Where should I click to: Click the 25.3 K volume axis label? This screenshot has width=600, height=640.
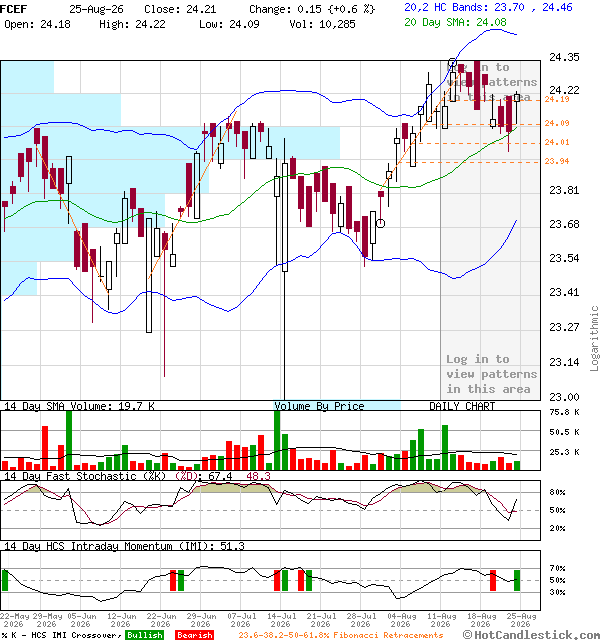pyautogui.click(x=564, y=452)
